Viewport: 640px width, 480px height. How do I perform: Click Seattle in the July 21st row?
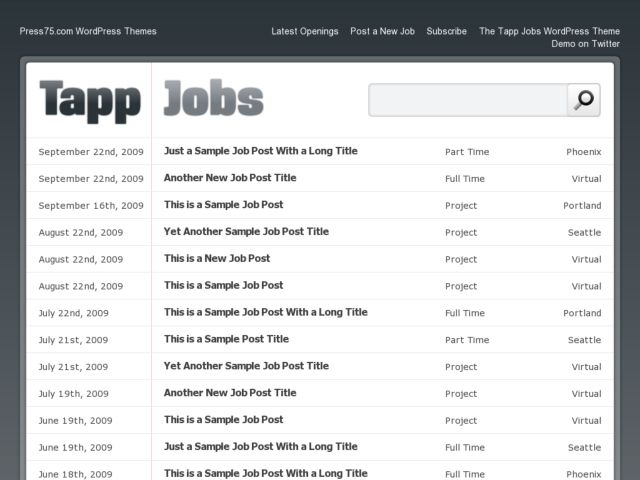584,340
